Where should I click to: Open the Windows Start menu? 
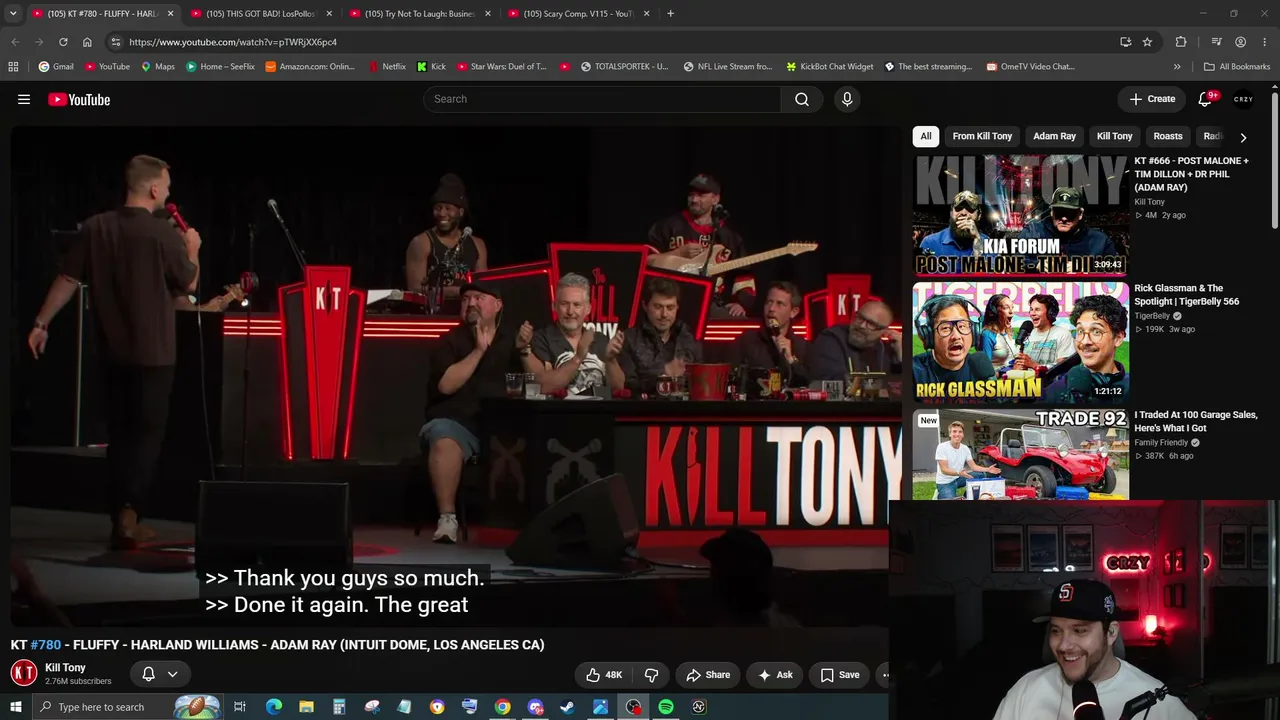pyautogui.click(x=15, y=707)
